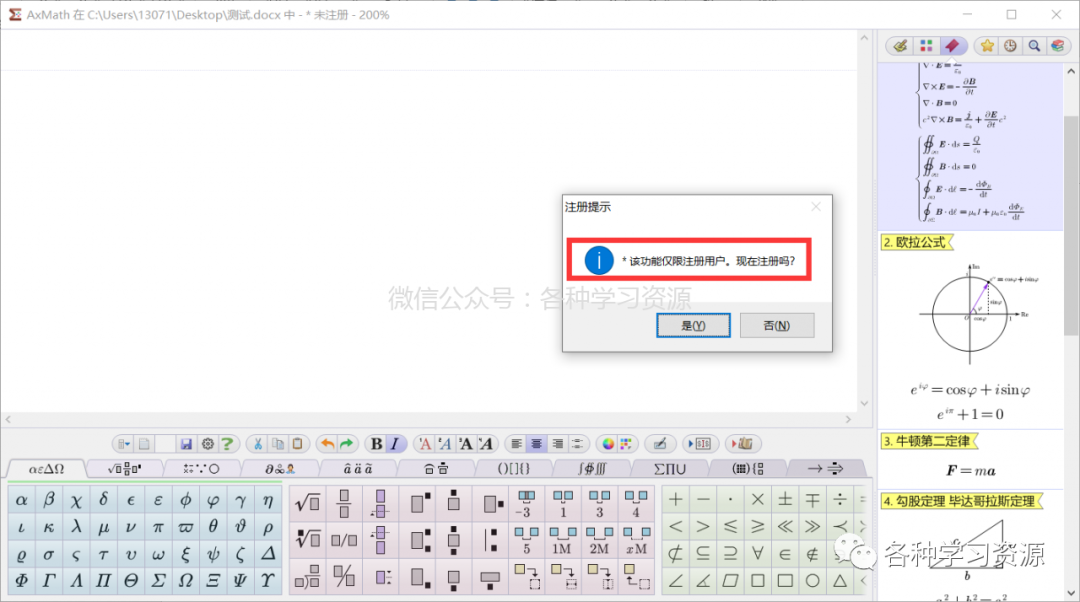Click the side panel scroll-up arrow
This screenshot has height=602, width=1080.
tap(1071, 72)
